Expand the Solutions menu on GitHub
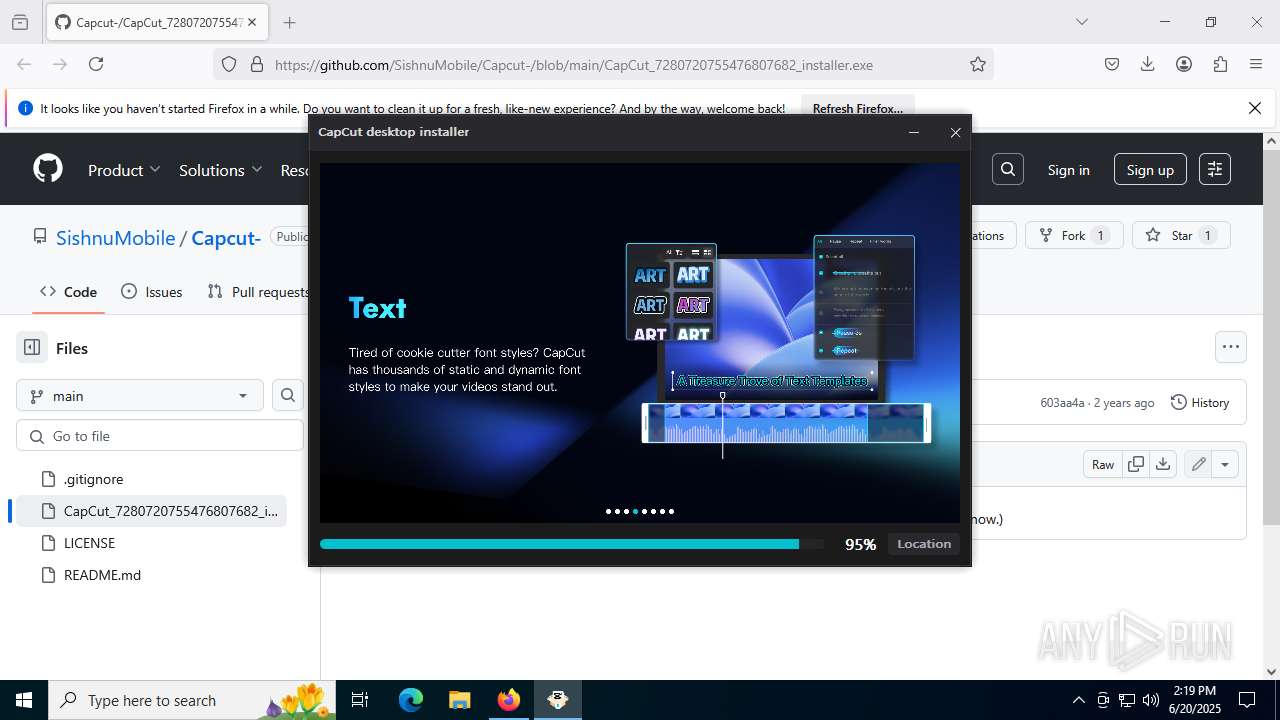This screenshot has width=1280, height=720. [x=220, y=170]
